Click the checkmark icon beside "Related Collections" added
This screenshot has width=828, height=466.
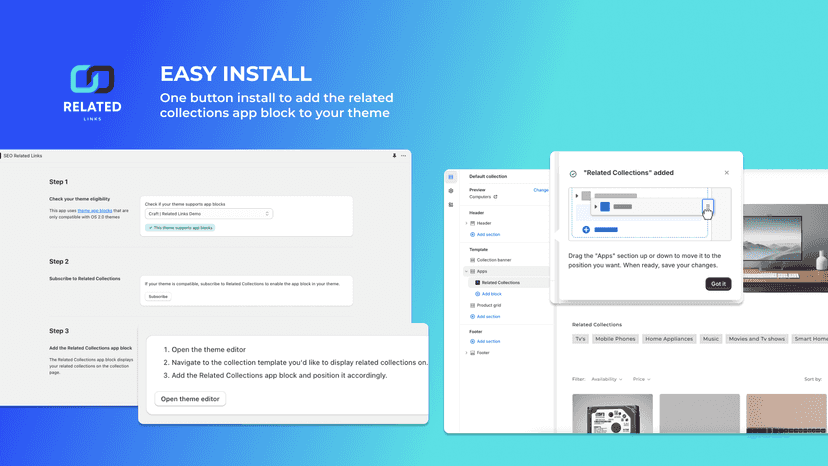573,173
